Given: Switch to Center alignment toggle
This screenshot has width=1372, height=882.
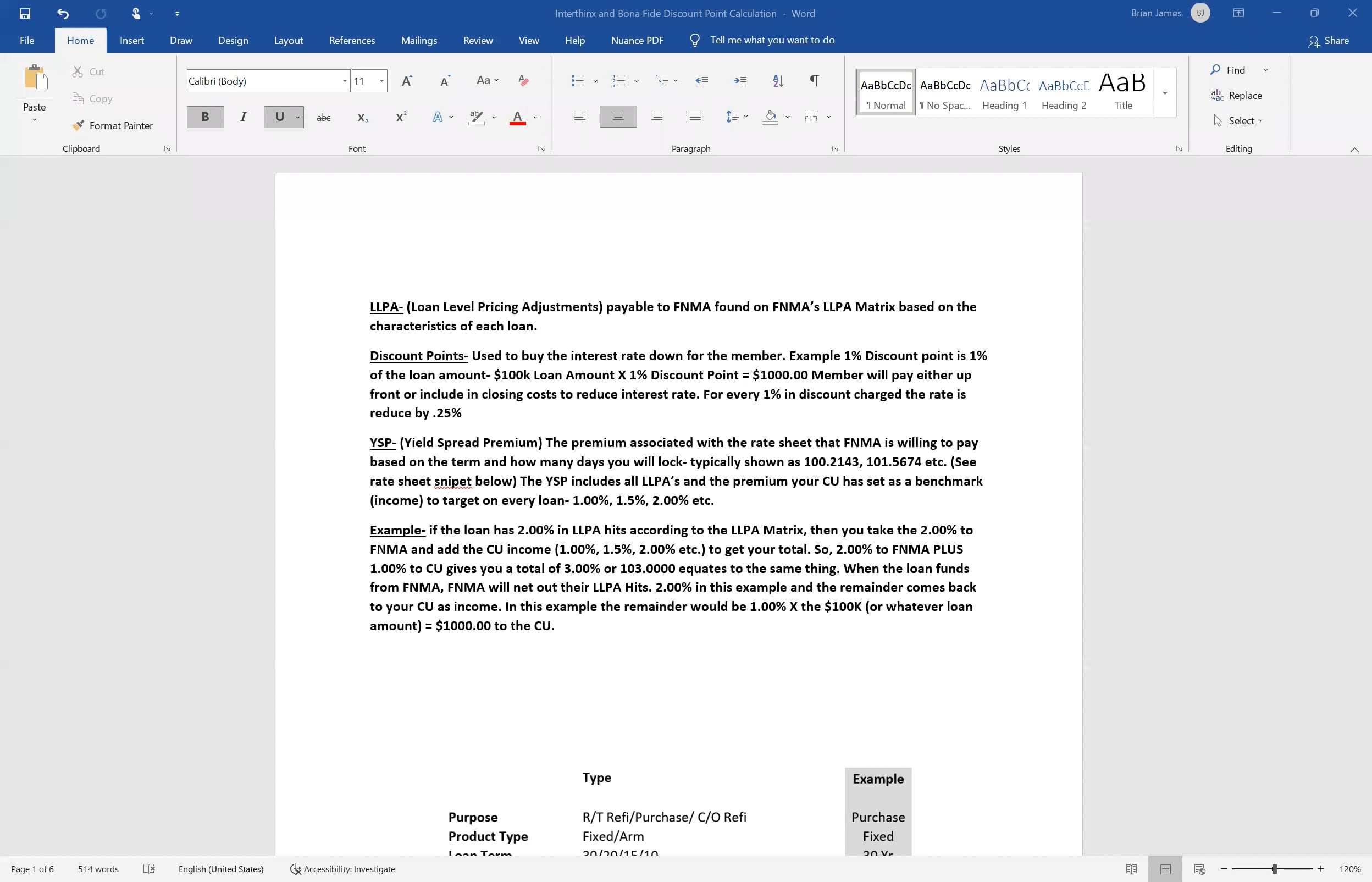Looking at the screenshot, I should click(x=618, y=117).
